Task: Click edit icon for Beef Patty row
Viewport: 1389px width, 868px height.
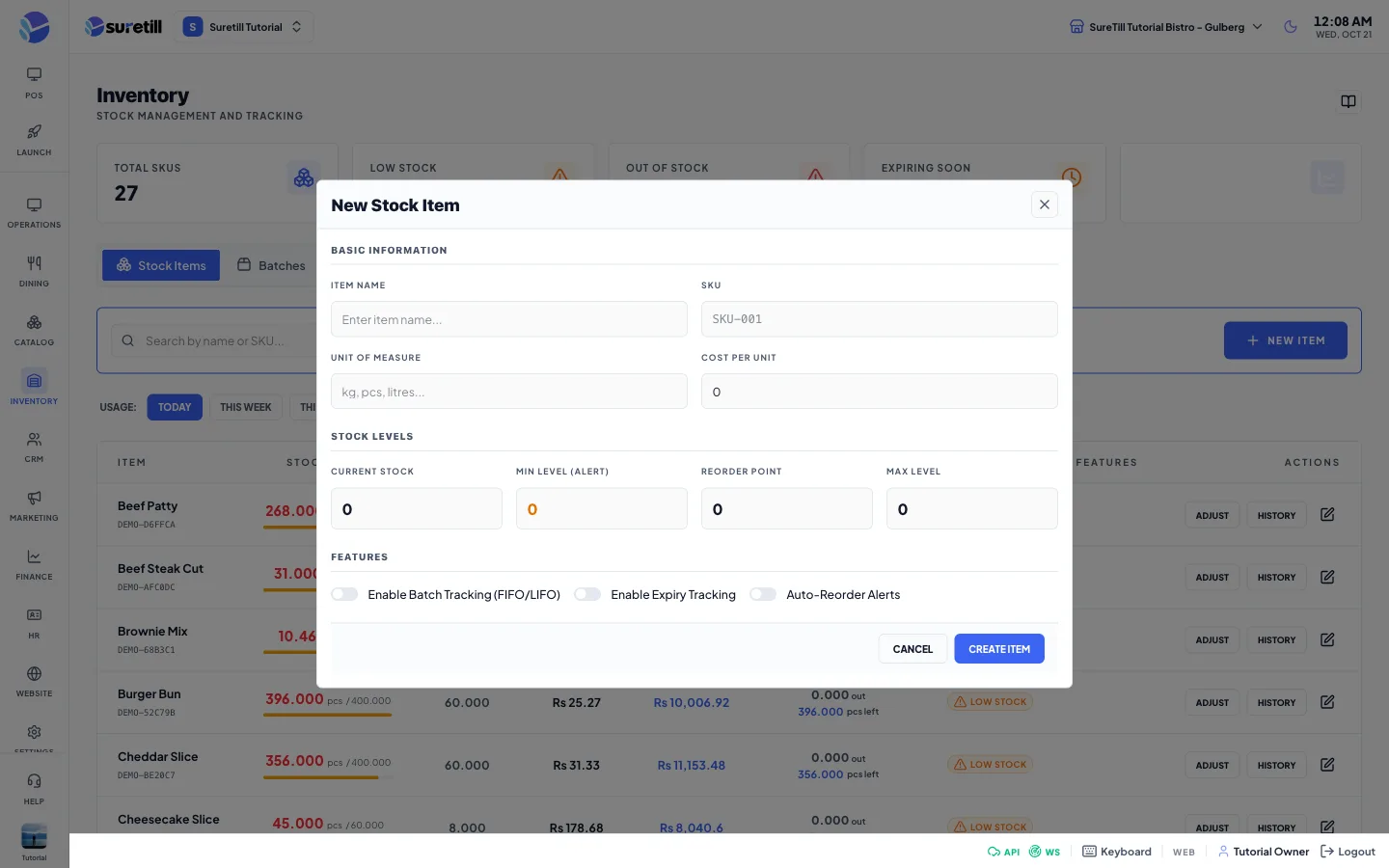Action: coord(1327,514)
